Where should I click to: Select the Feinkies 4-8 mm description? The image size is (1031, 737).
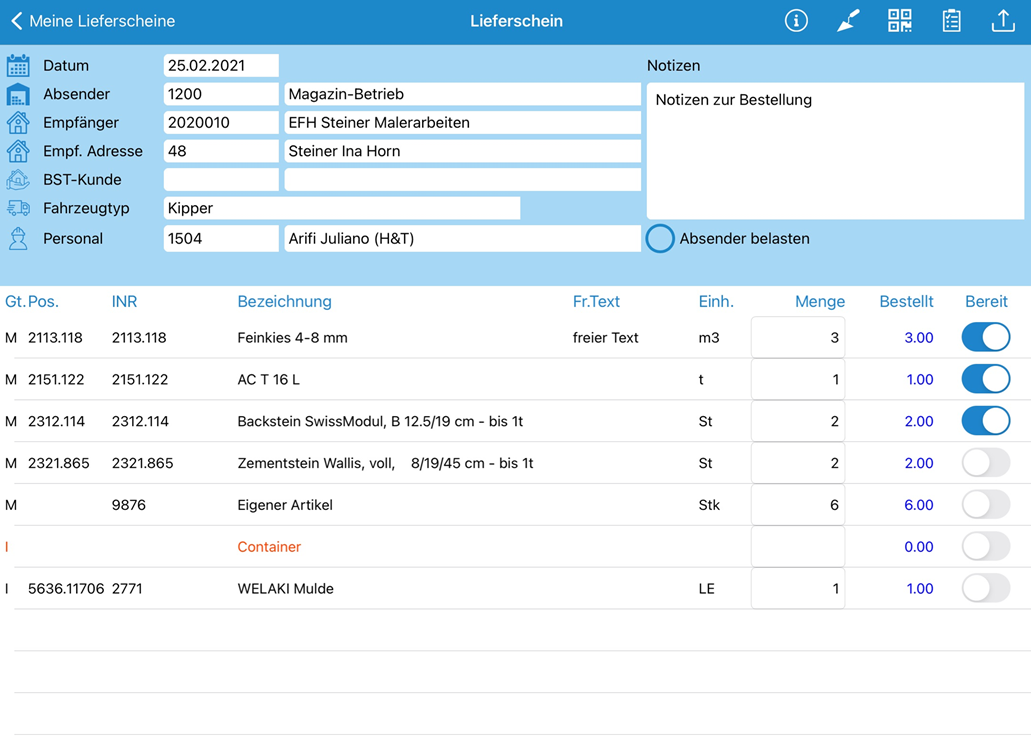(x=293, y=338)
